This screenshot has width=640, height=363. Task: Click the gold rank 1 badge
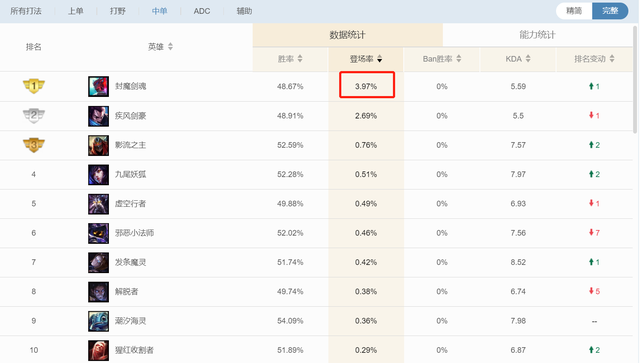34,86
